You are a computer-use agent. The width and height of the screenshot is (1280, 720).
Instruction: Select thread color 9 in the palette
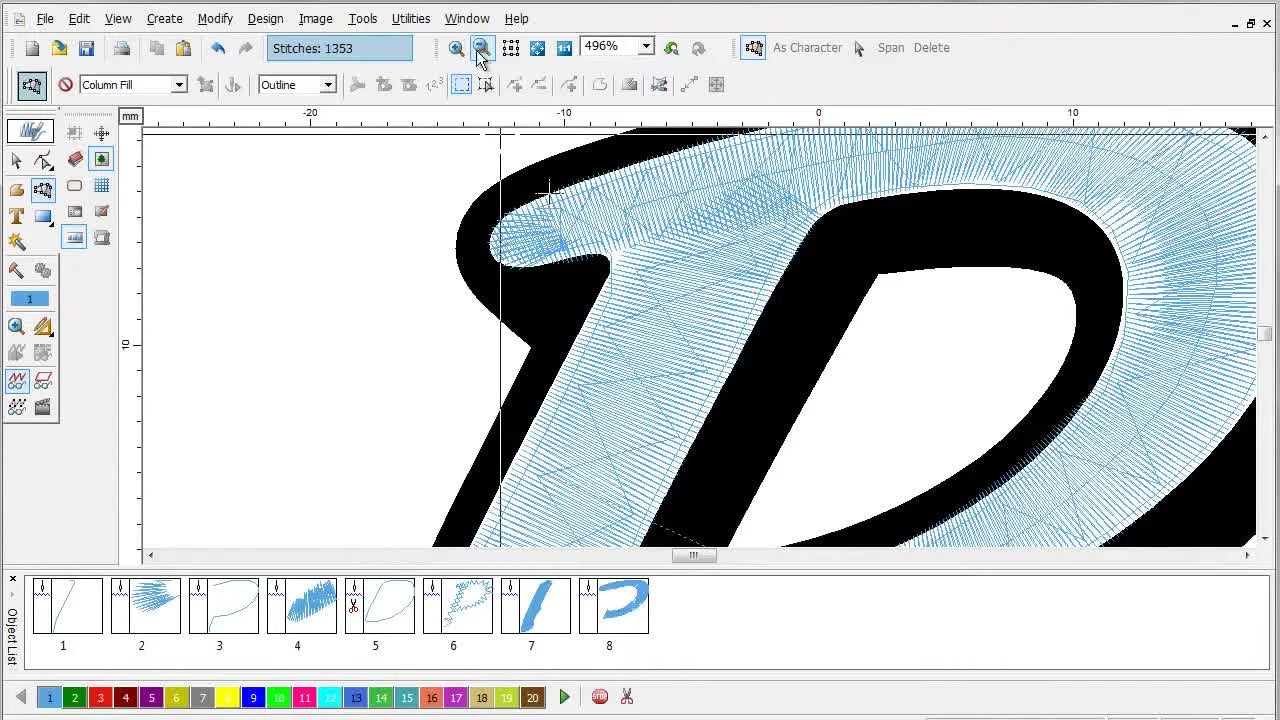253,697
